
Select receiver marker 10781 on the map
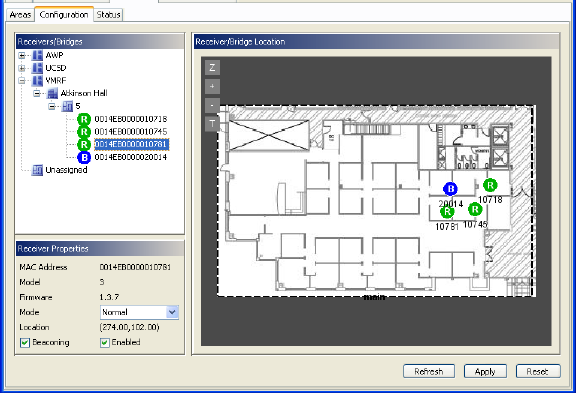[447, 212]
